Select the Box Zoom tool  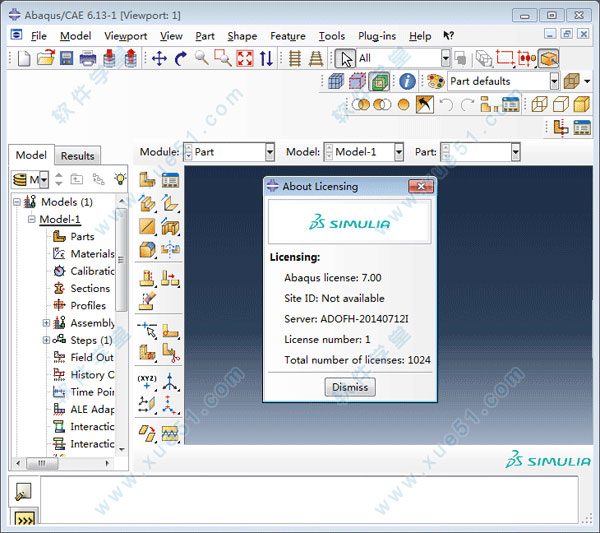(x=223, y=59)
